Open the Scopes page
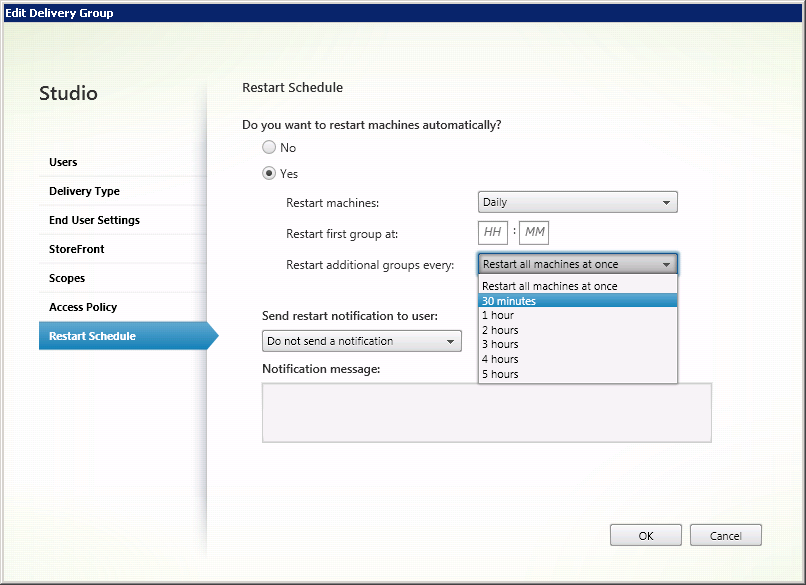 point(123,278)
